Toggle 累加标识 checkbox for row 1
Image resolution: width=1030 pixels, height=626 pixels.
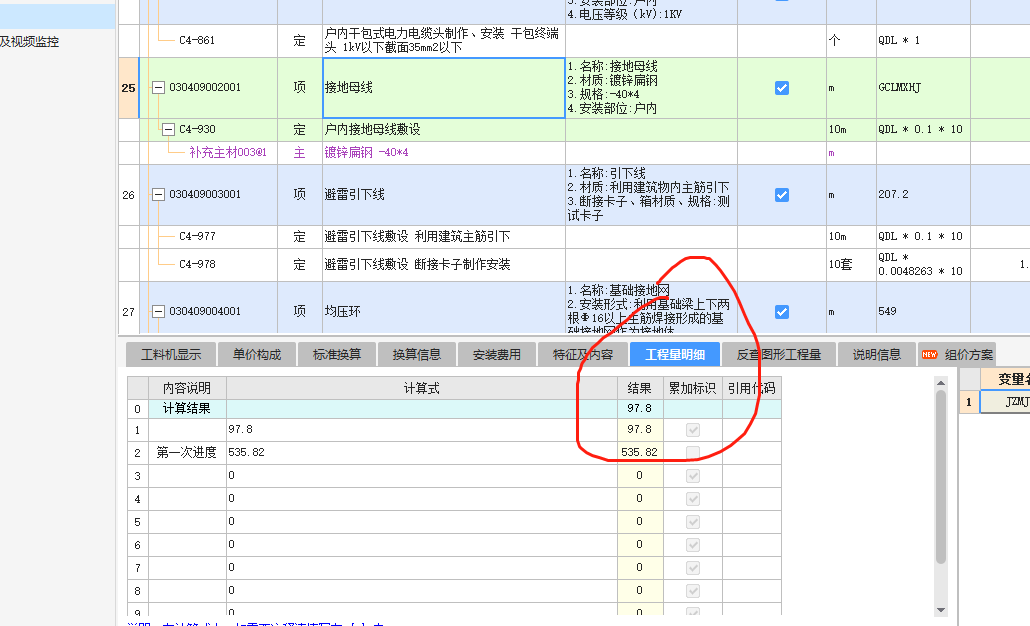pyautogui.click(x=693, y=430)
